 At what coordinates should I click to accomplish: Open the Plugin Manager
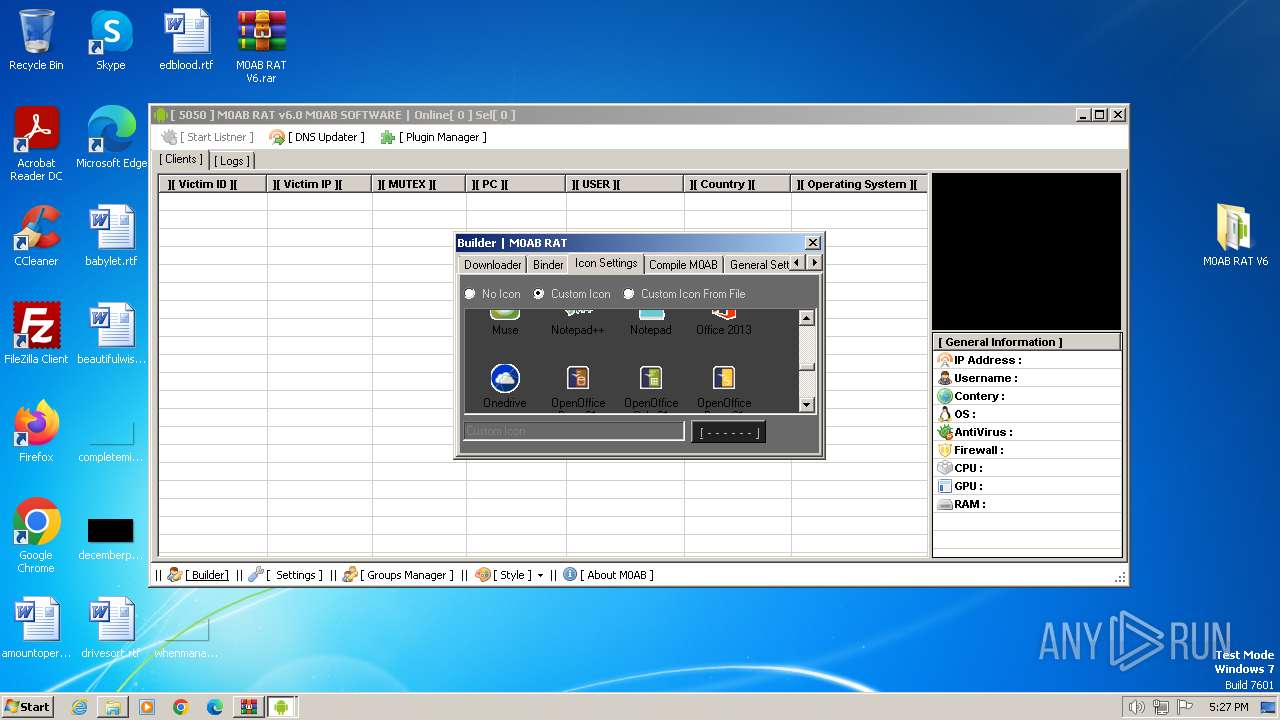(434, 137)
